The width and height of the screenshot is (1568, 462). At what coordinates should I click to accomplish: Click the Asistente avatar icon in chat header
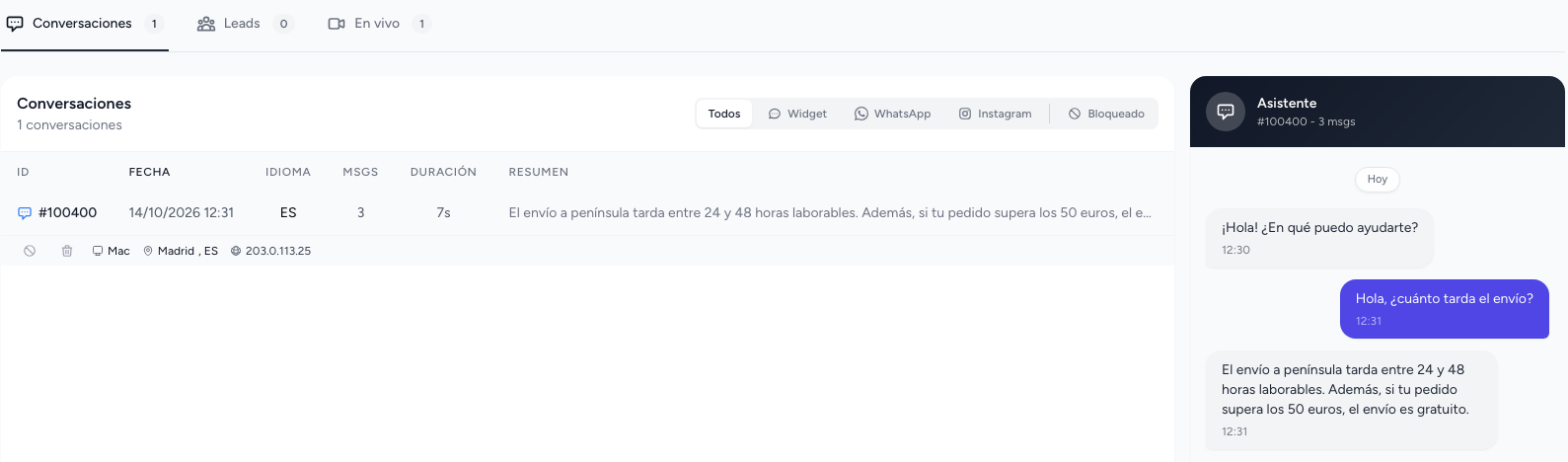pos(1225,111)
